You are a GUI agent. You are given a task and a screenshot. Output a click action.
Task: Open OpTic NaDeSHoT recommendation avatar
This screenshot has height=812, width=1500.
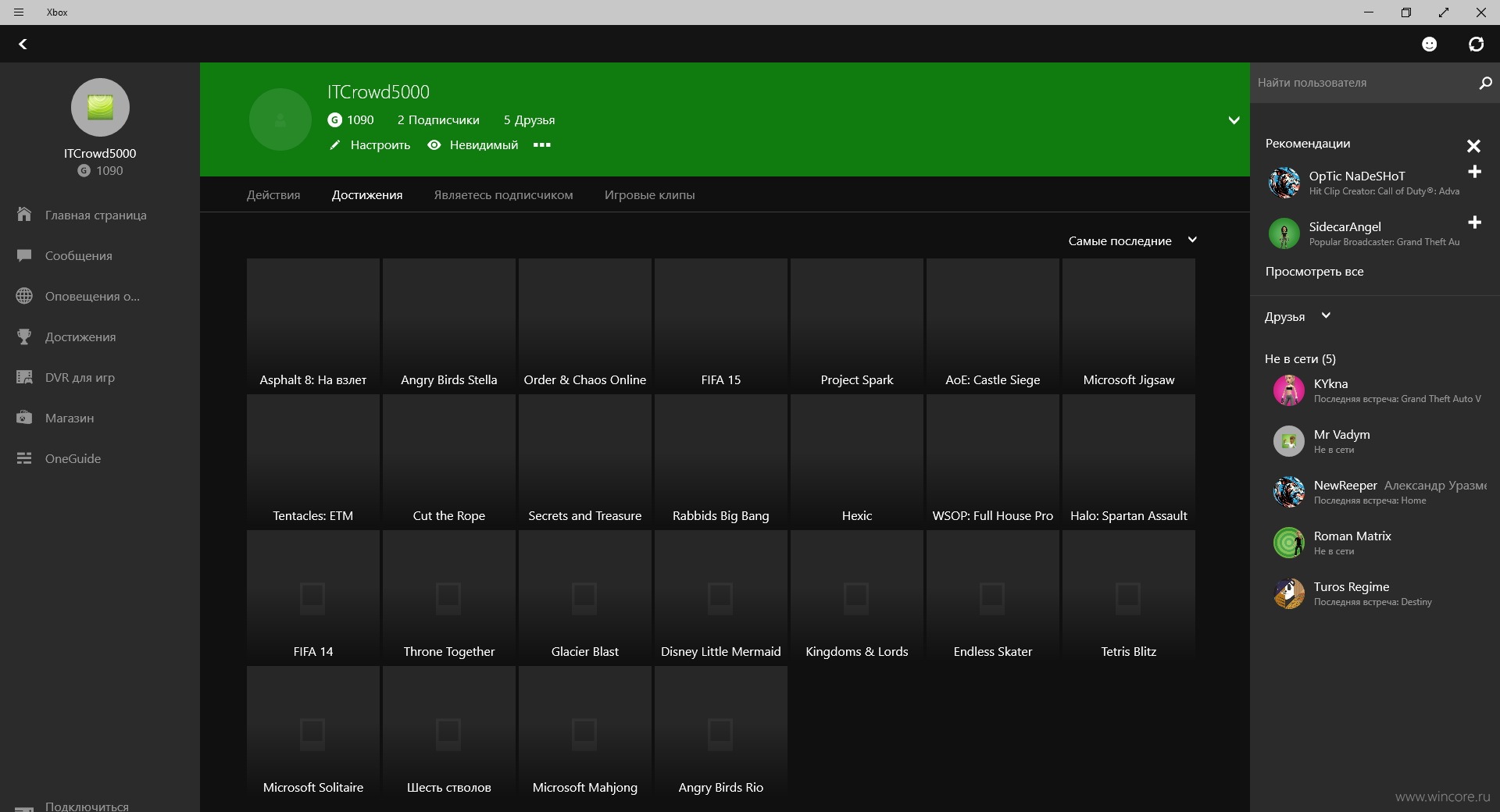point(1284,183)
